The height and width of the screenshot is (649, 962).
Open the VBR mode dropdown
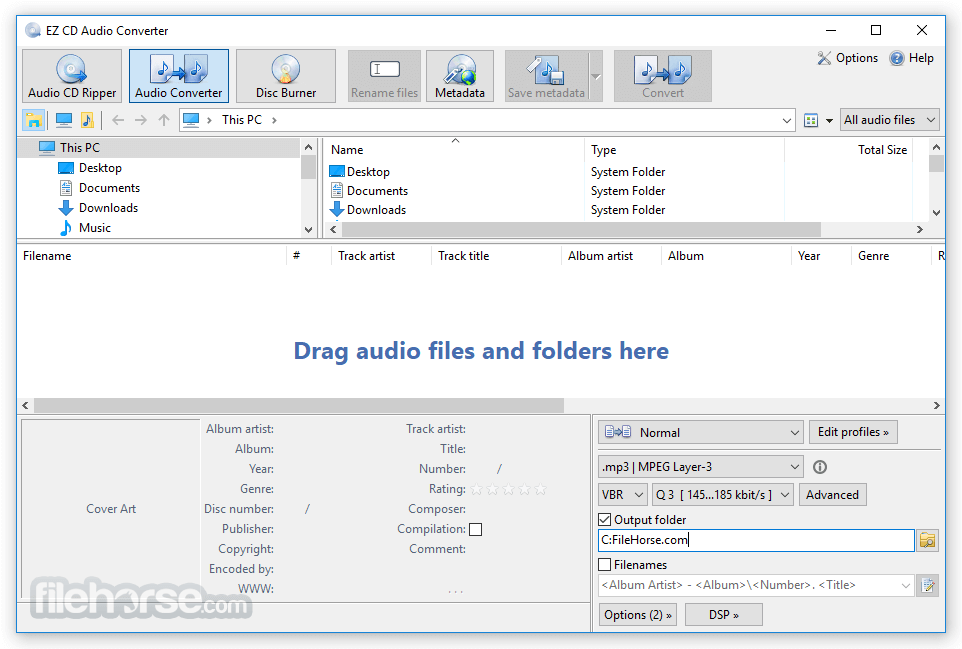tap(623, 495)
